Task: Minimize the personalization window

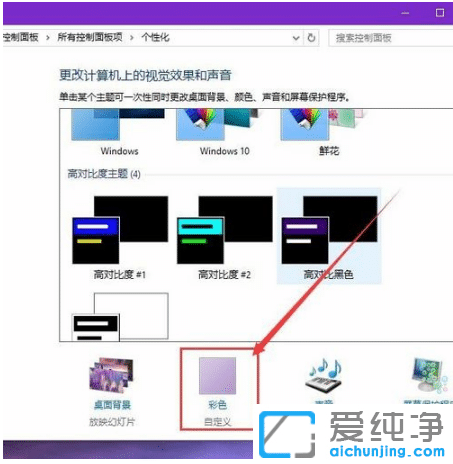Action: (x=405, y=13)
